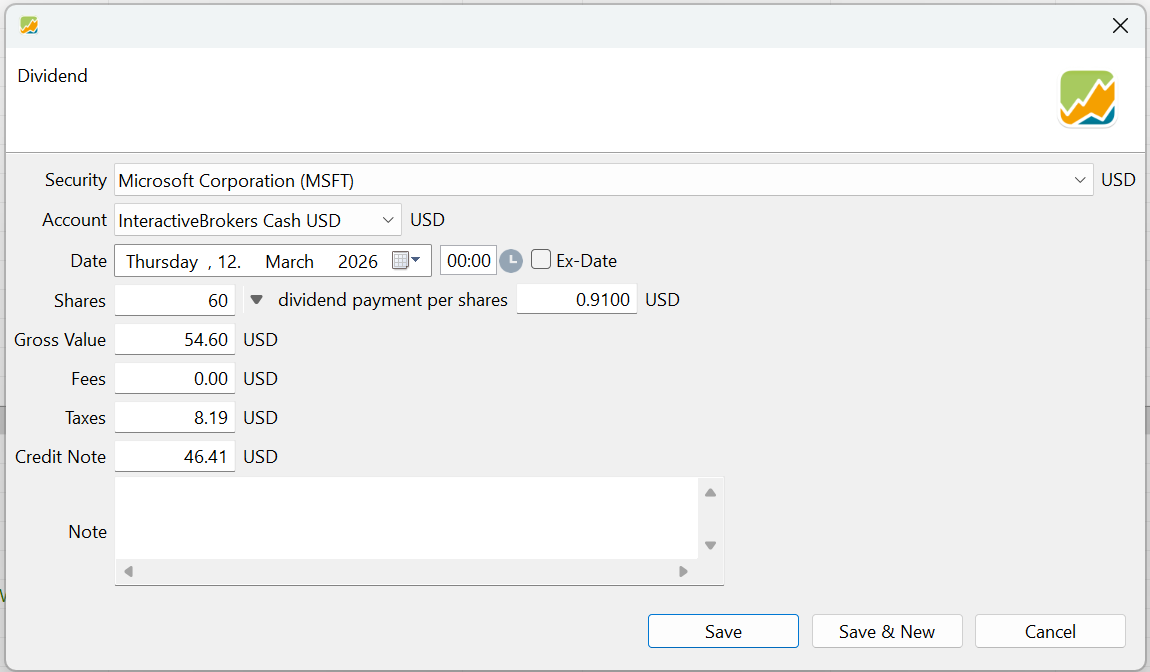Screen dimensions: 1150x672
Task: Open the calendar date picker icon
Action: point(406,260)
